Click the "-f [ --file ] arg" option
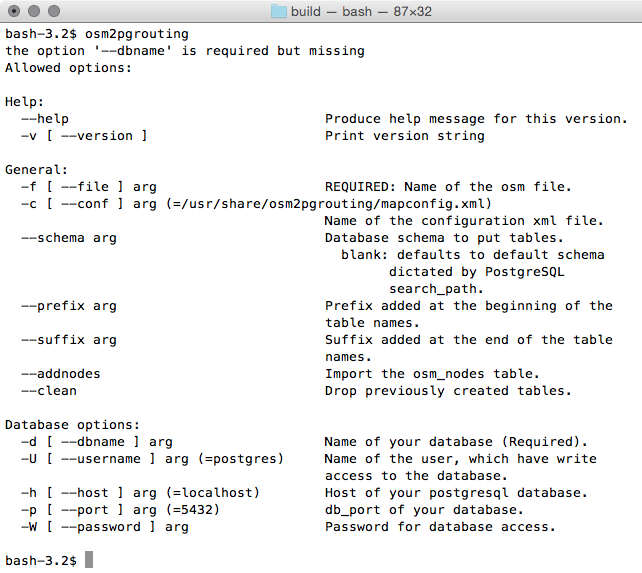Image resolution: width=642 pixels, height=573 pixels. tap(89, 186)
